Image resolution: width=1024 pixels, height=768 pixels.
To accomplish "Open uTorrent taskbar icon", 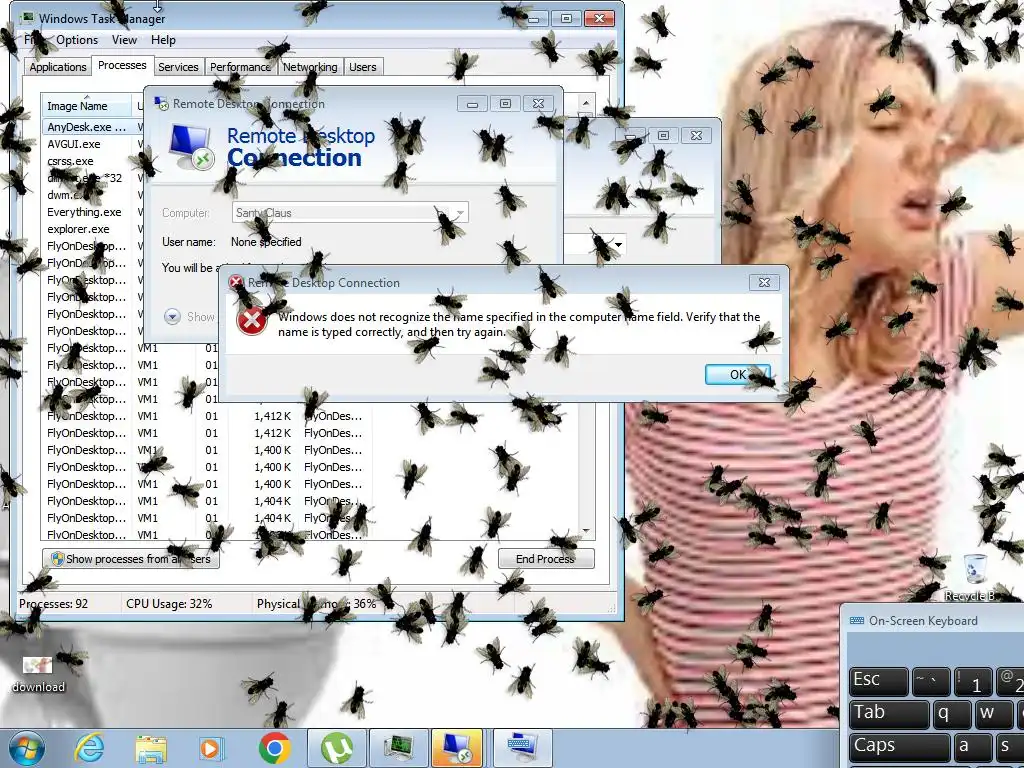I will point(336,748).
